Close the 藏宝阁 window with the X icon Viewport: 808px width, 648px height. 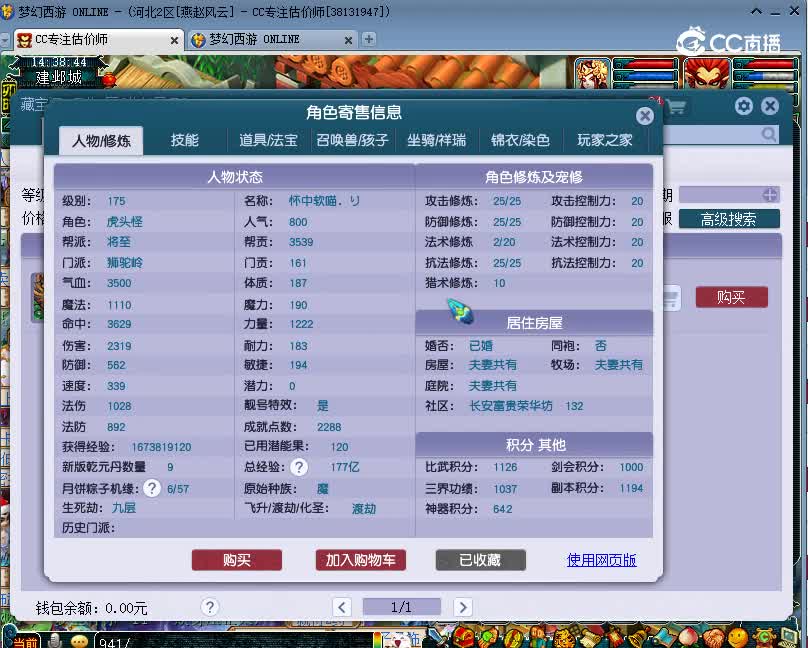[770, 106]
